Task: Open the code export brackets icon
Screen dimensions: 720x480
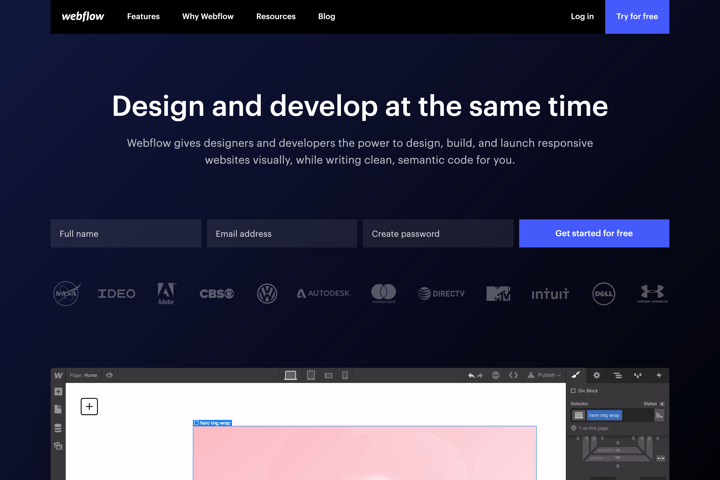Action: click(513, 375)
